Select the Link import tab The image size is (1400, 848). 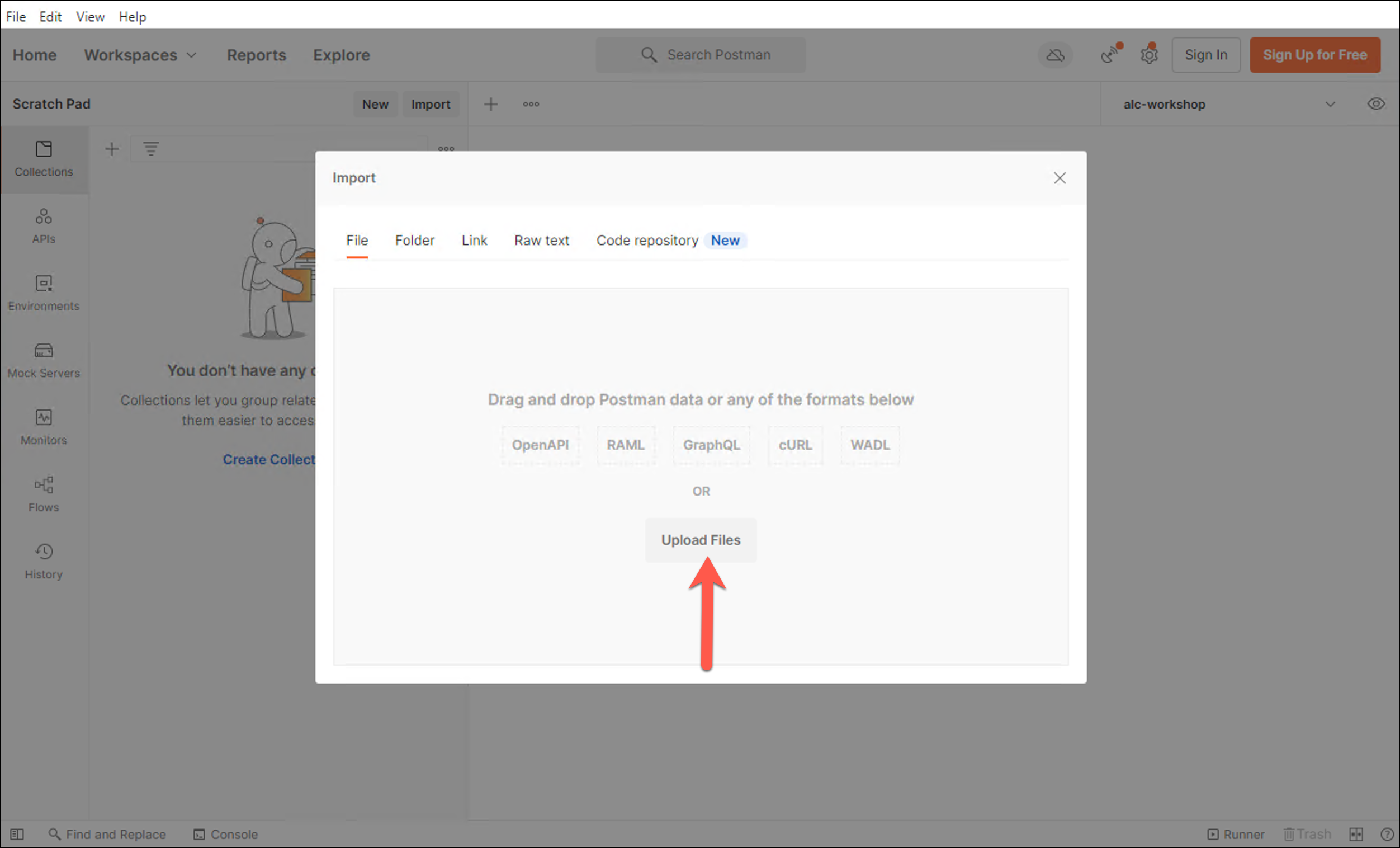pyautogui.click(x=474, y=241)
